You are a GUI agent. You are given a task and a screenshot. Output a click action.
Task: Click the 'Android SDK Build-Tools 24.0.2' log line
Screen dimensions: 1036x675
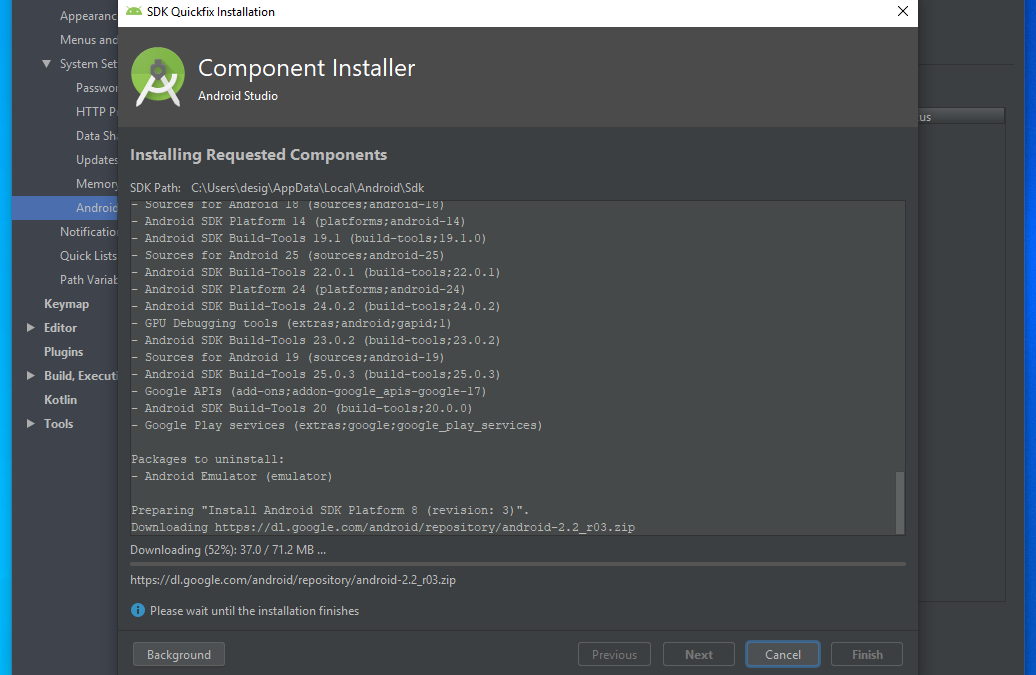pyautogui.click(x=316, y=306)
